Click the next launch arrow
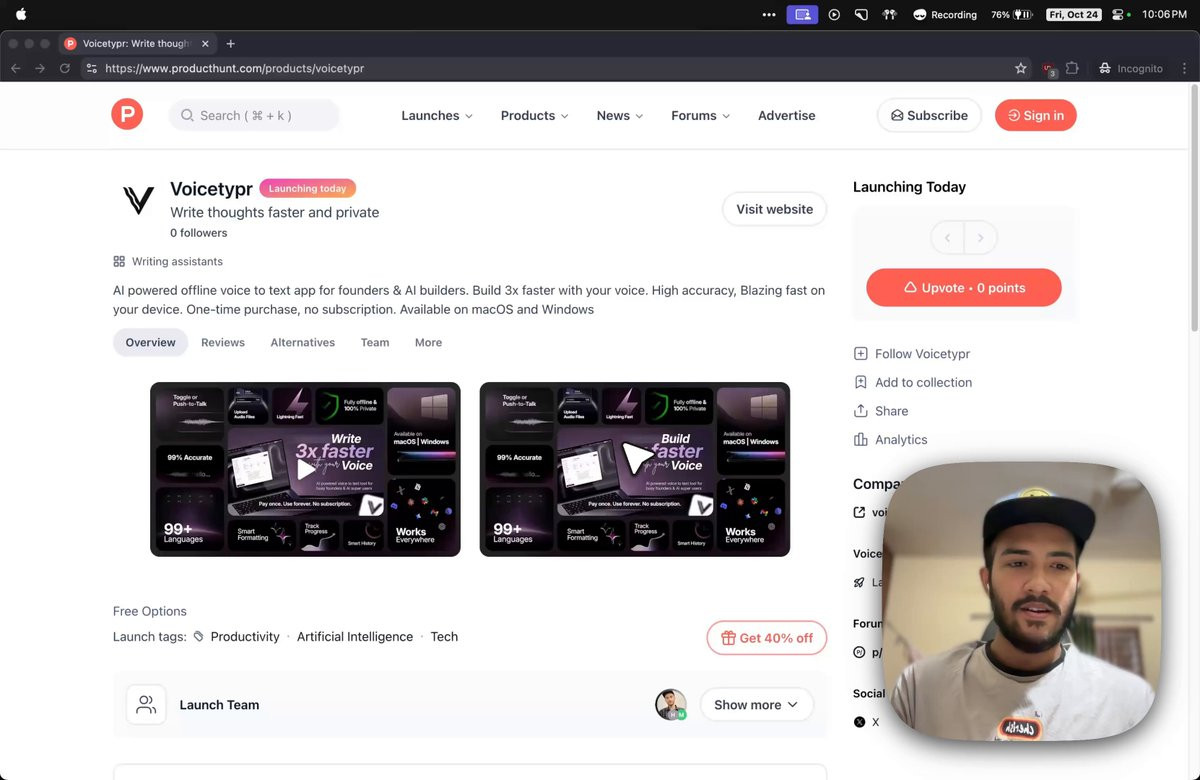The image size is (1200, 780). click(980, 237)
